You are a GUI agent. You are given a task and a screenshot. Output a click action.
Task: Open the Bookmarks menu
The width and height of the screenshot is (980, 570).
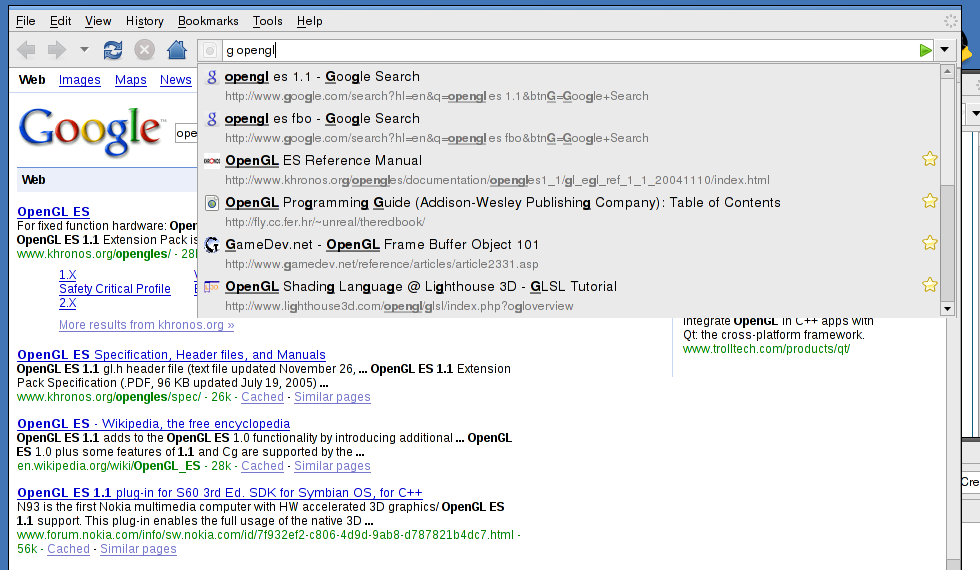208,21
